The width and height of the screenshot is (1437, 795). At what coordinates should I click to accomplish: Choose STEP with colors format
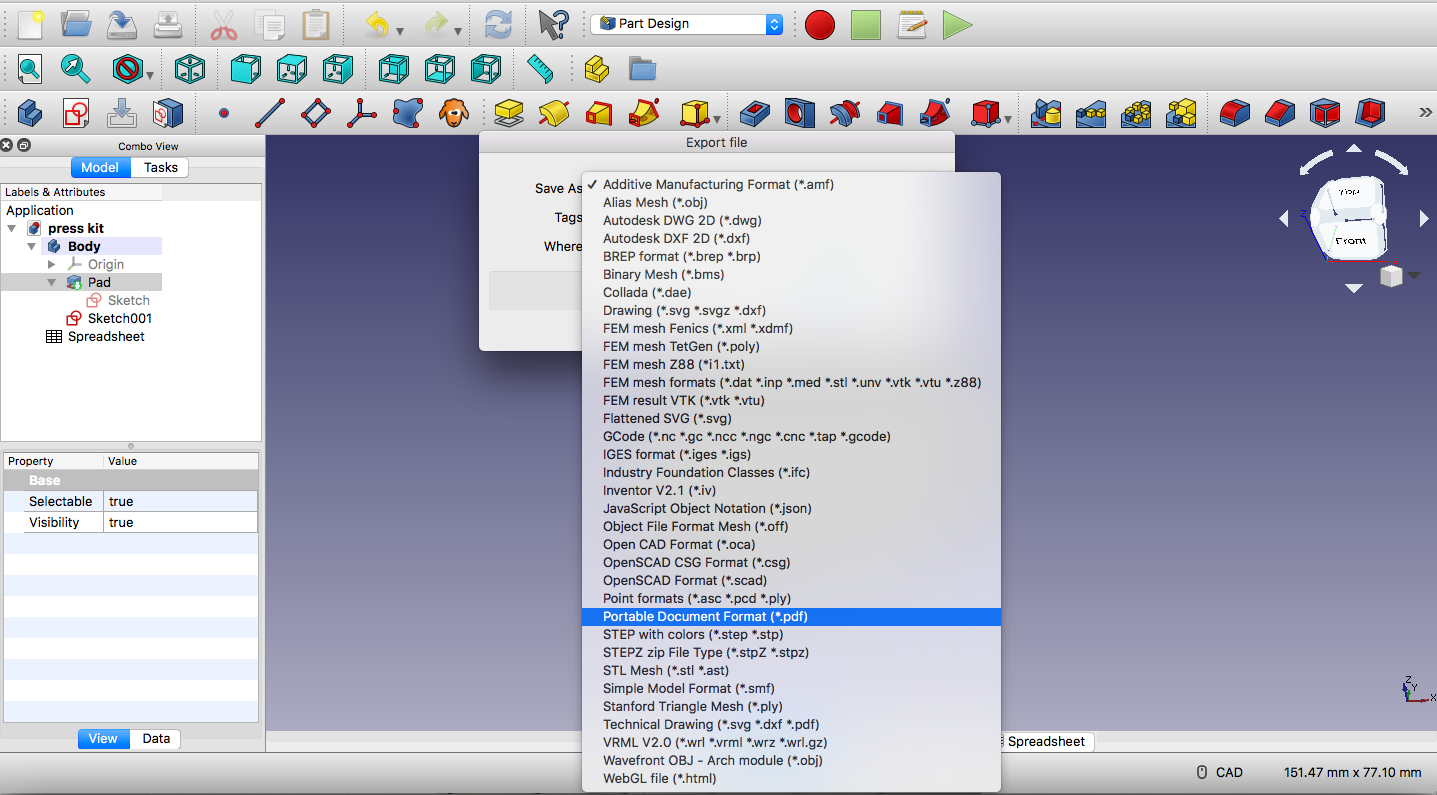[791, 635]
